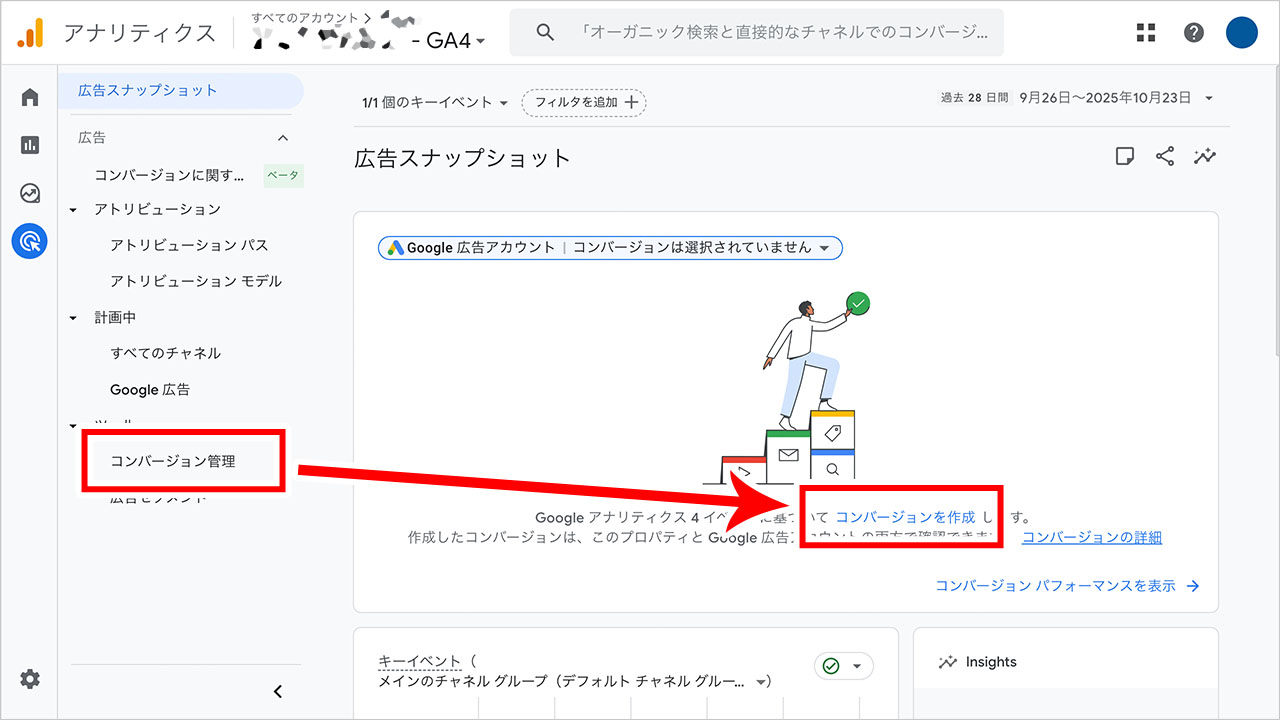Open the note icon near share options
The height and width of the screenshot is (720, 1280).
coord(1126,156)
